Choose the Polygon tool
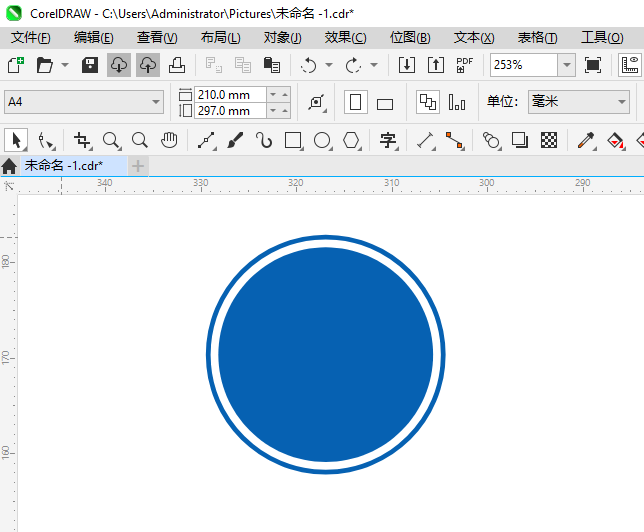The image size is (644, 532). click(351, 140)
